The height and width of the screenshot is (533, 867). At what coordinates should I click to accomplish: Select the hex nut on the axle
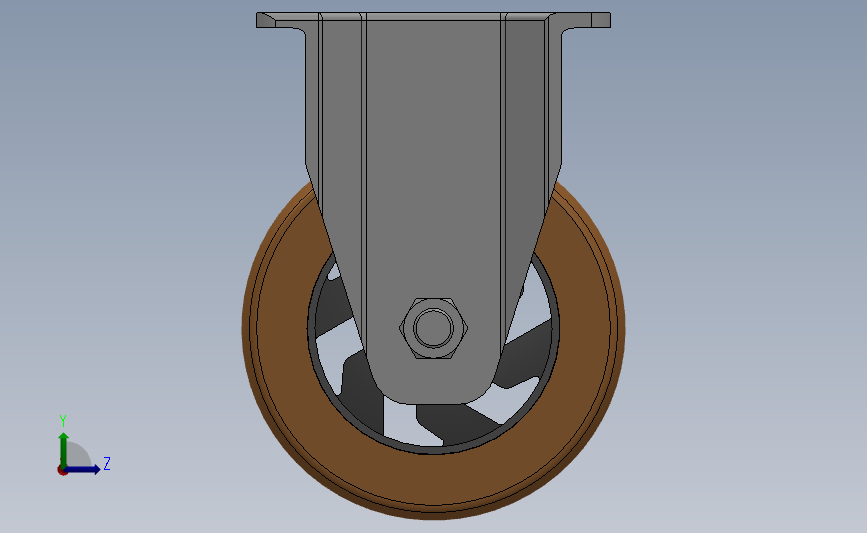click(434, 328)
